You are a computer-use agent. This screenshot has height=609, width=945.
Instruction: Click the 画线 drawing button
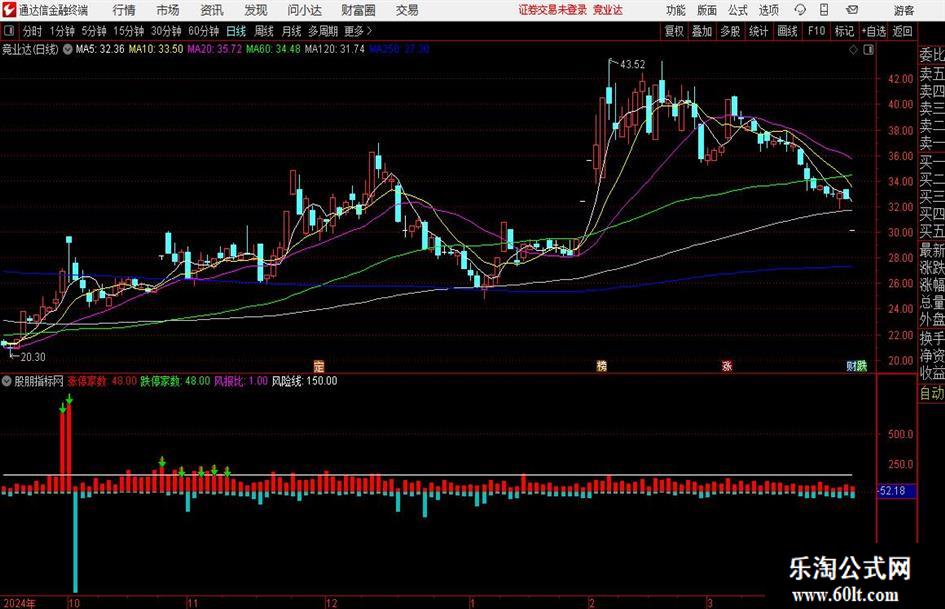pyautogui.click(x=787, y=31)
